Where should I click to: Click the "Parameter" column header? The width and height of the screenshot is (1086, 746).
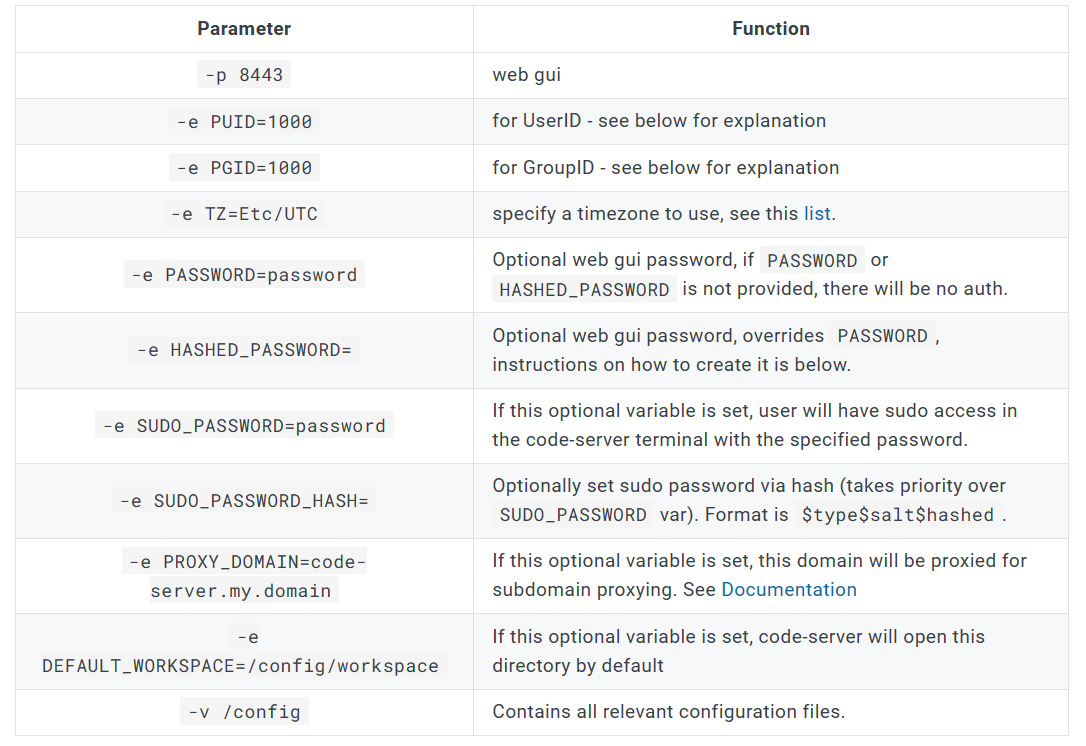(x=244, y=29)
